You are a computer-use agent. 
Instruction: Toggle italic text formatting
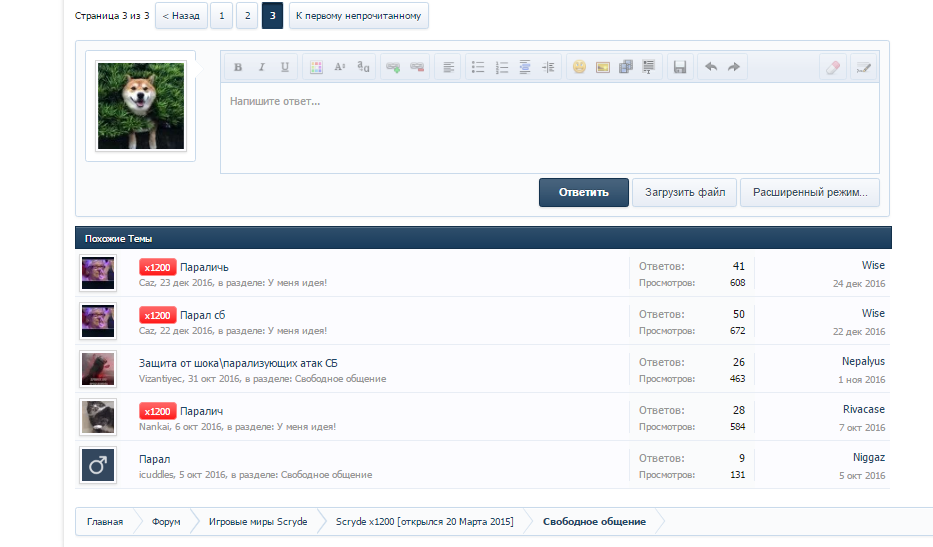(x=261, y=67)
